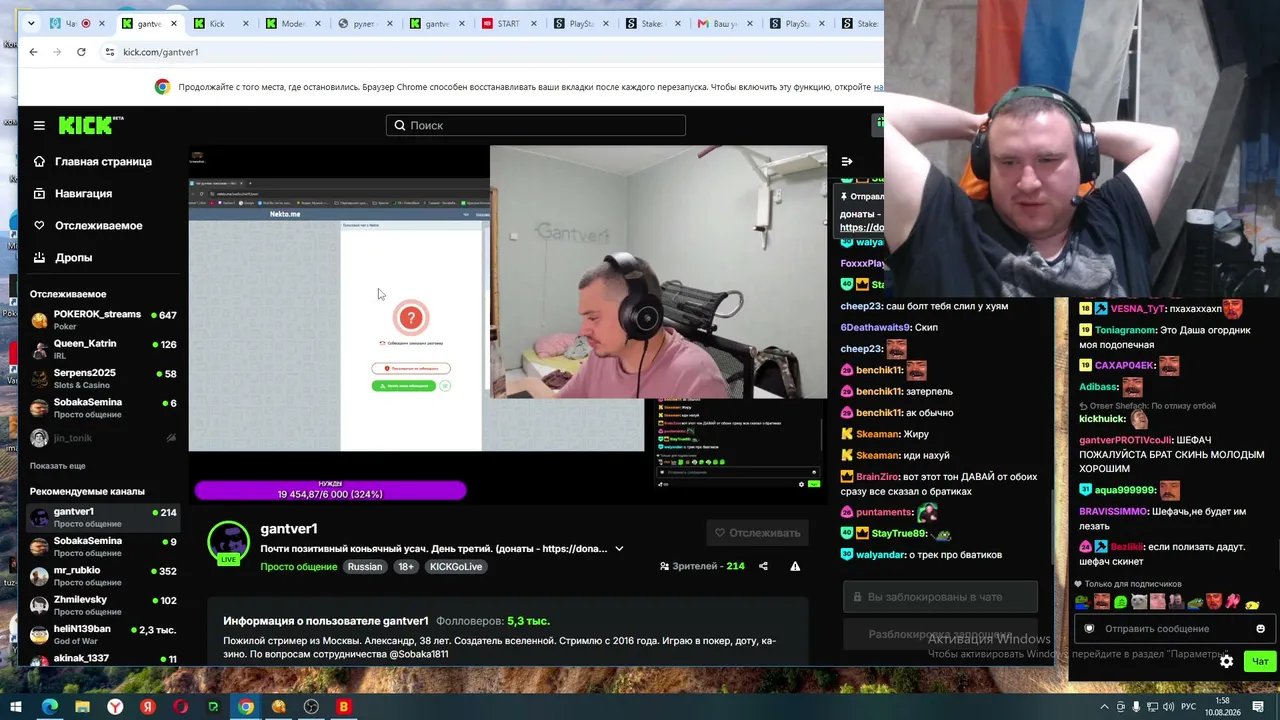The width and height of the screenshot is (1280, 720).
Task: Open the Kick hamburger sidebar menu
Action: click(39, 125)
